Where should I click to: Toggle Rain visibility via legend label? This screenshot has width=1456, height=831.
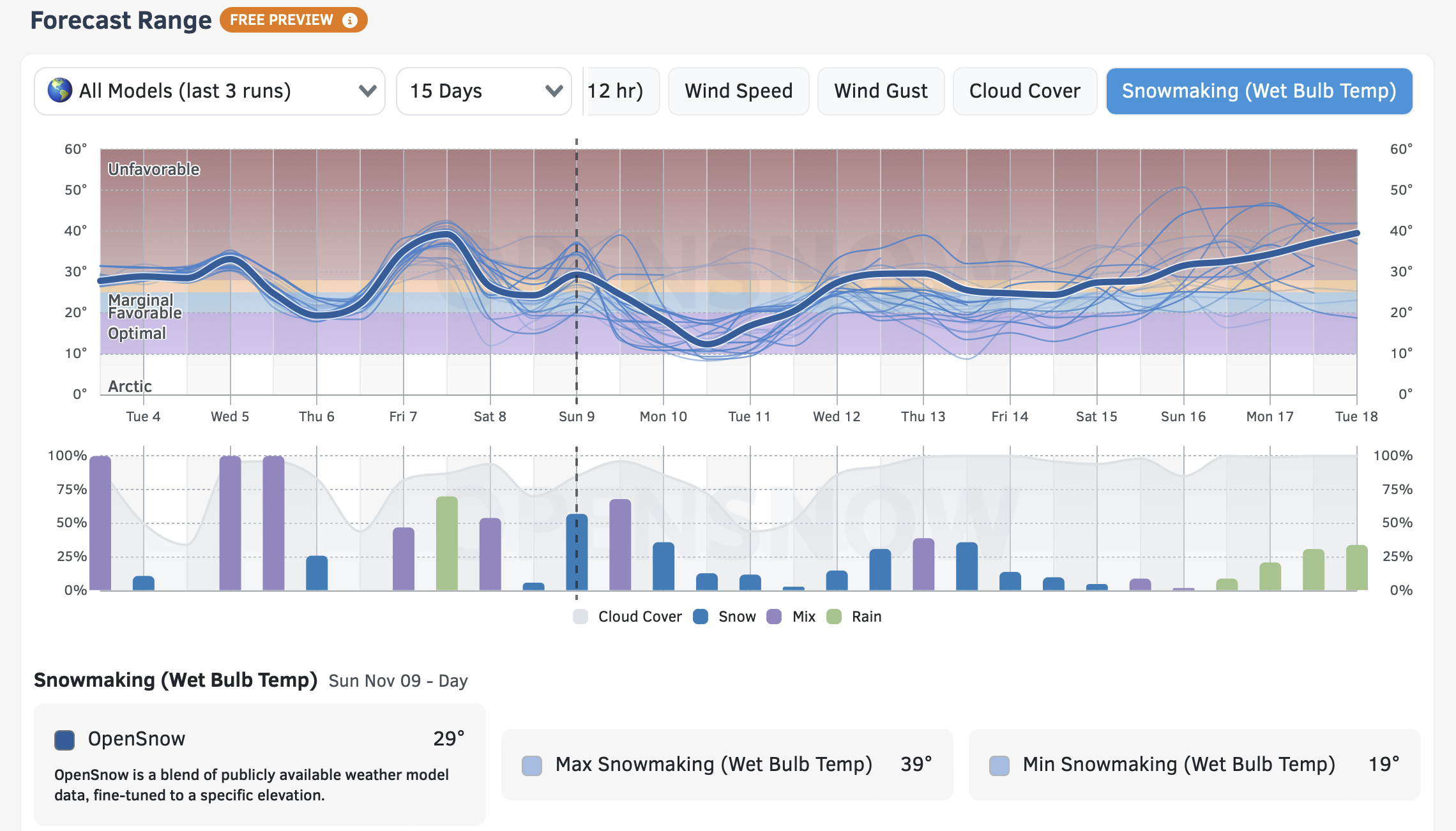point(866,617)
